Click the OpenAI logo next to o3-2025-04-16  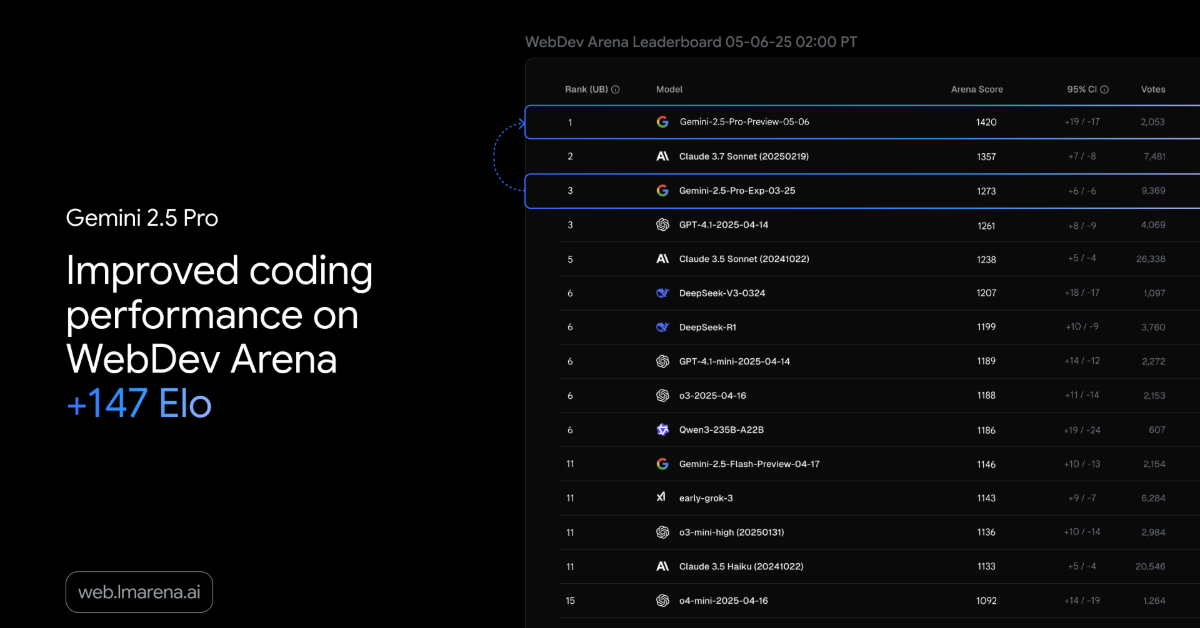coord(662,395)
